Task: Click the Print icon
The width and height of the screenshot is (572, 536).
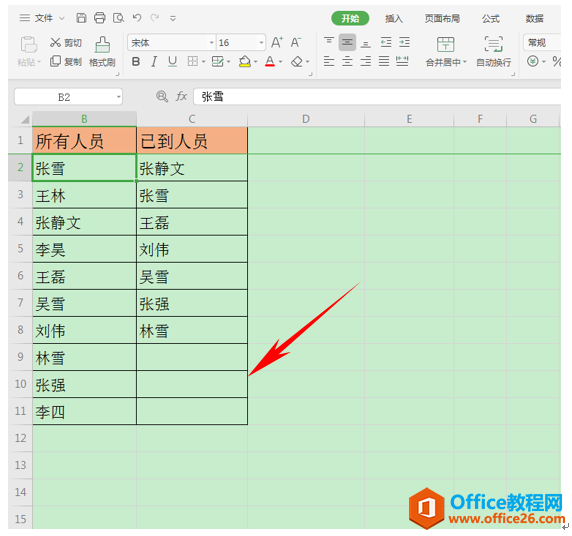Action: click(100, 18)
